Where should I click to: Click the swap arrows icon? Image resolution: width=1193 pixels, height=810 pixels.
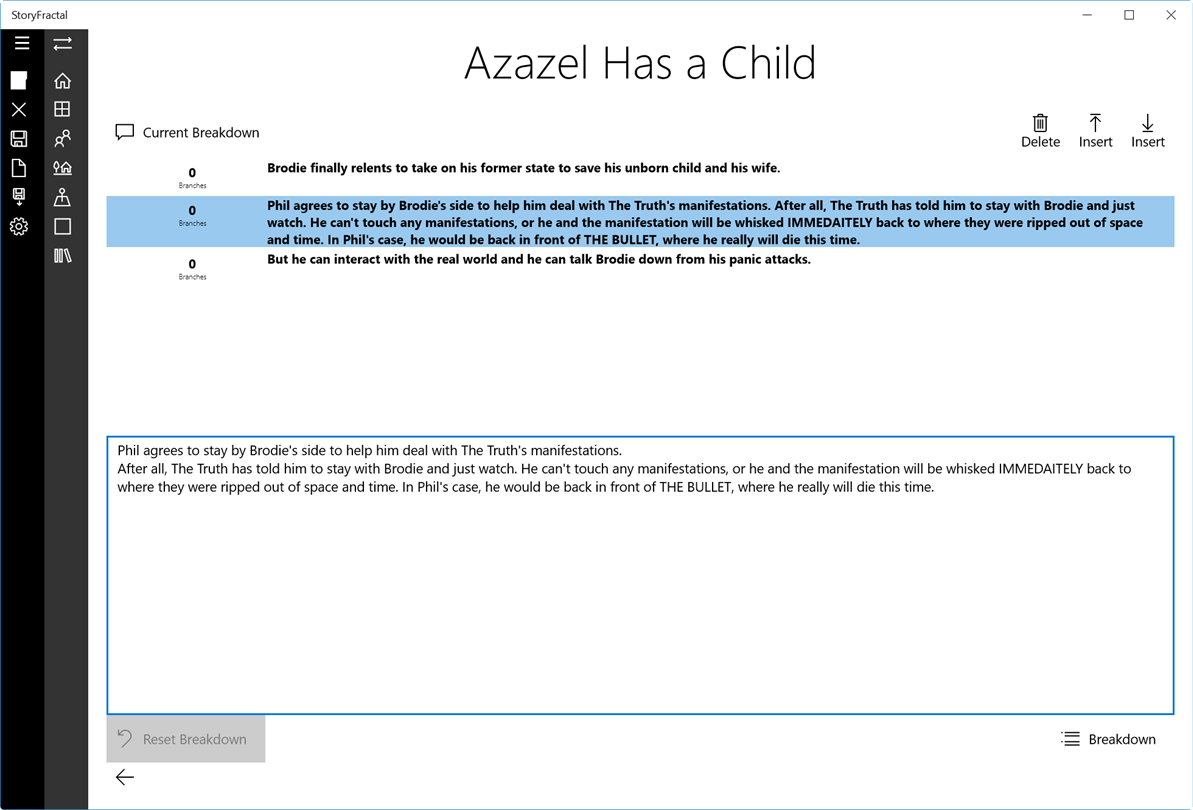click(63, 43)
